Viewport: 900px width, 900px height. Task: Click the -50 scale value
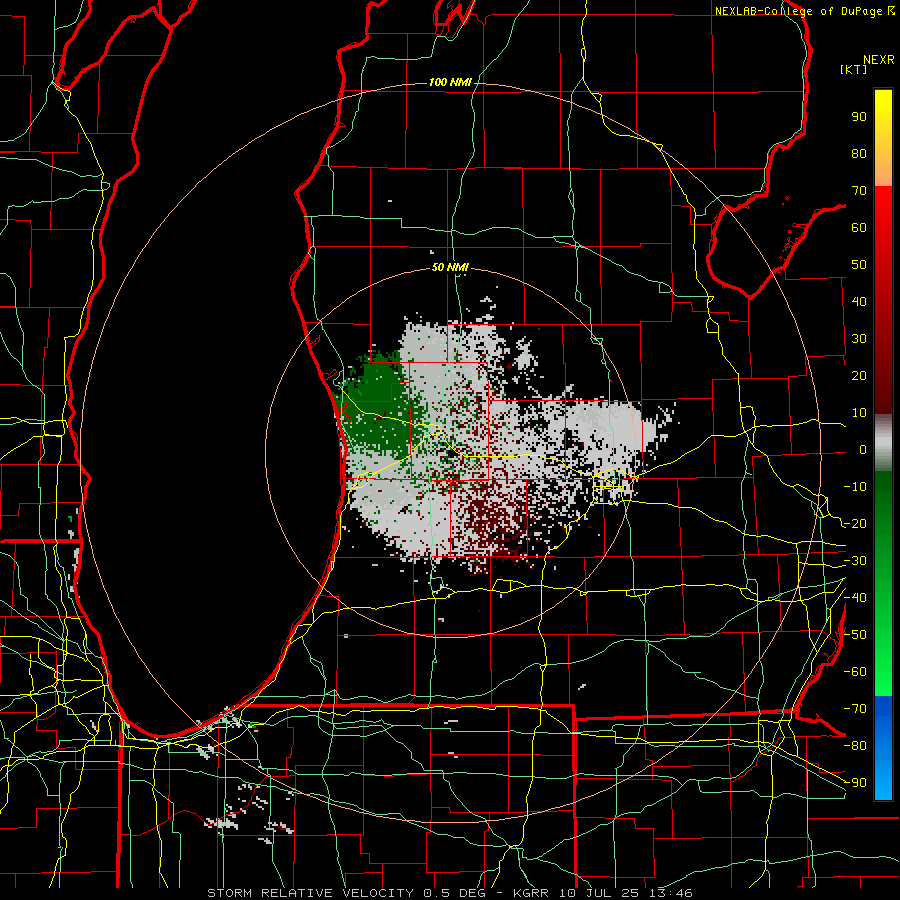click(855, 635)
